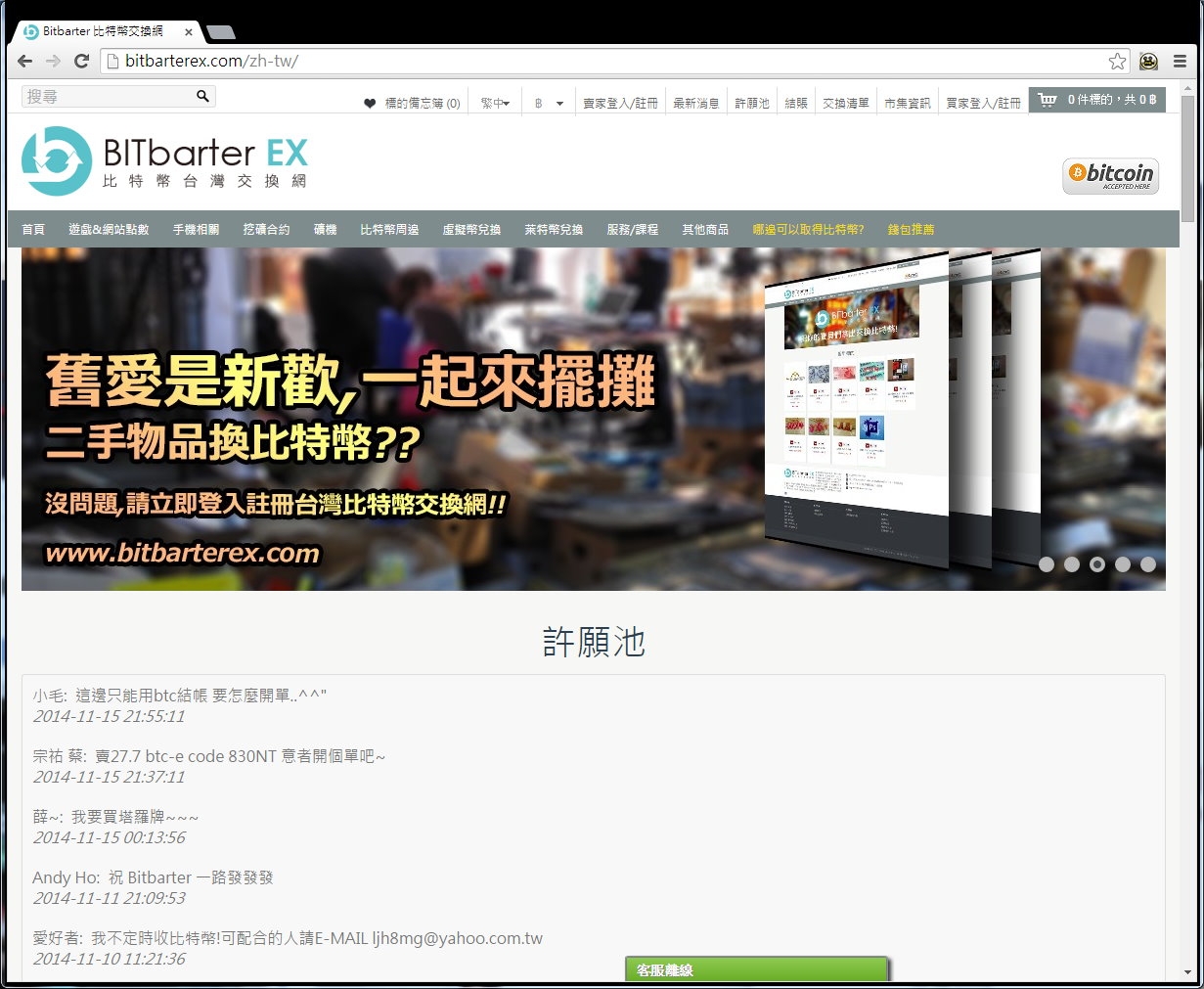Viewport: 1204px width, 989px height.
Task: Click the 客服離線 chat button
Action: click(757, 969)
